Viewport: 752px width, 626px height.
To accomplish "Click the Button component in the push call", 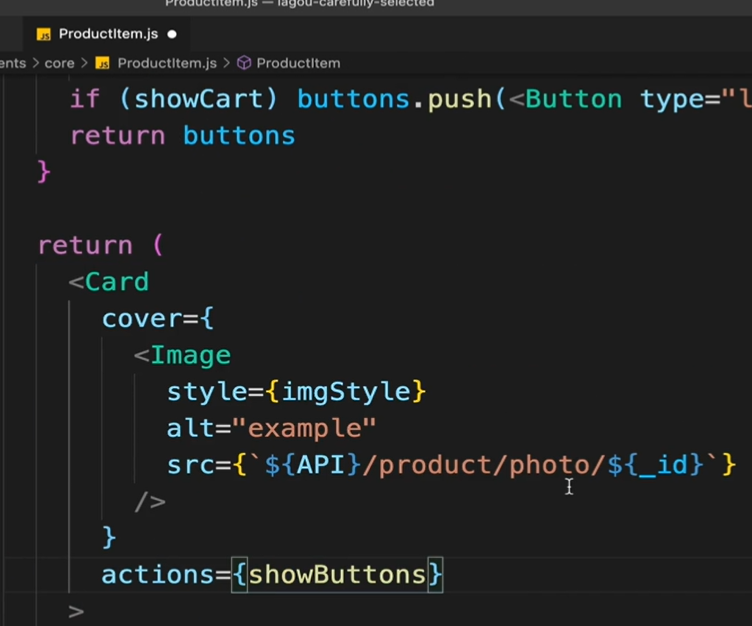I will coord(574,100).
